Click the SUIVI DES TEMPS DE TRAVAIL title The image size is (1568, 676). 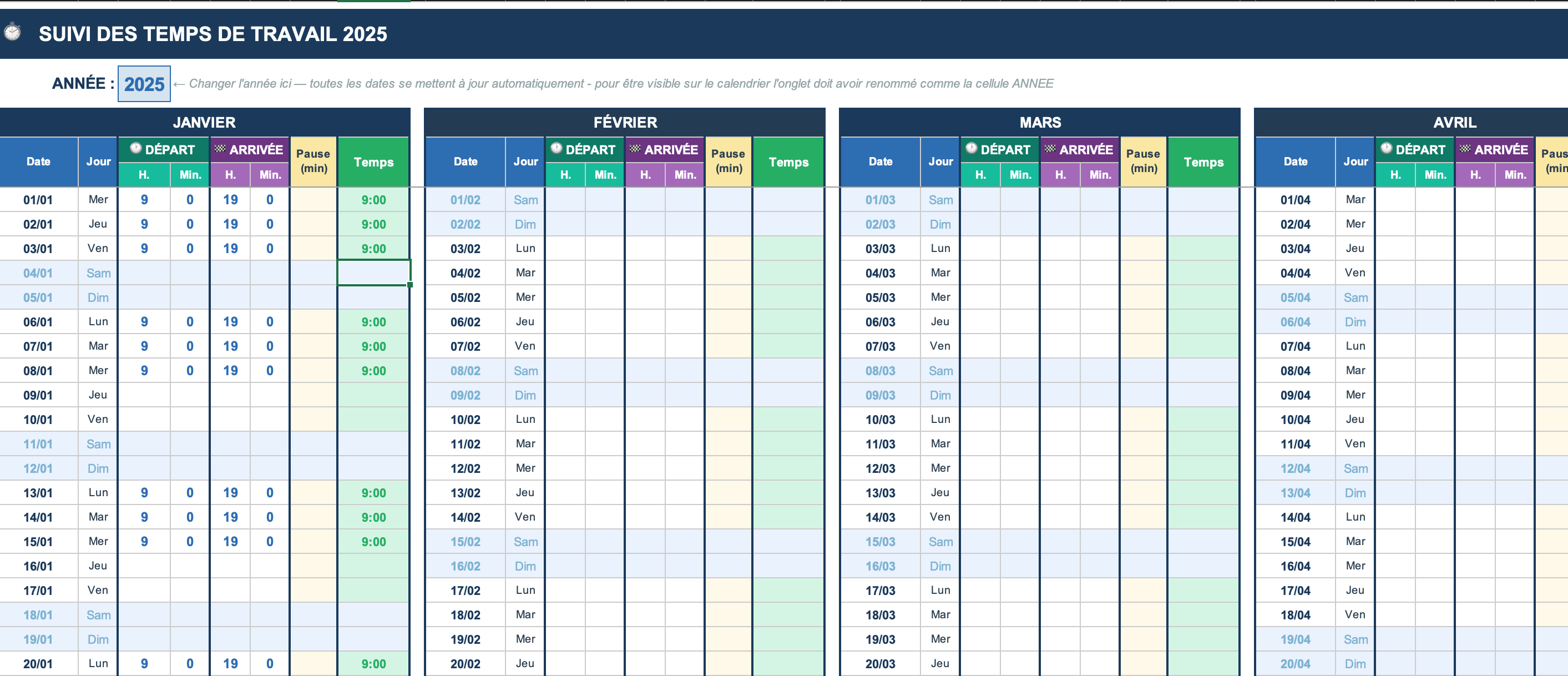(x=213, y=34)
